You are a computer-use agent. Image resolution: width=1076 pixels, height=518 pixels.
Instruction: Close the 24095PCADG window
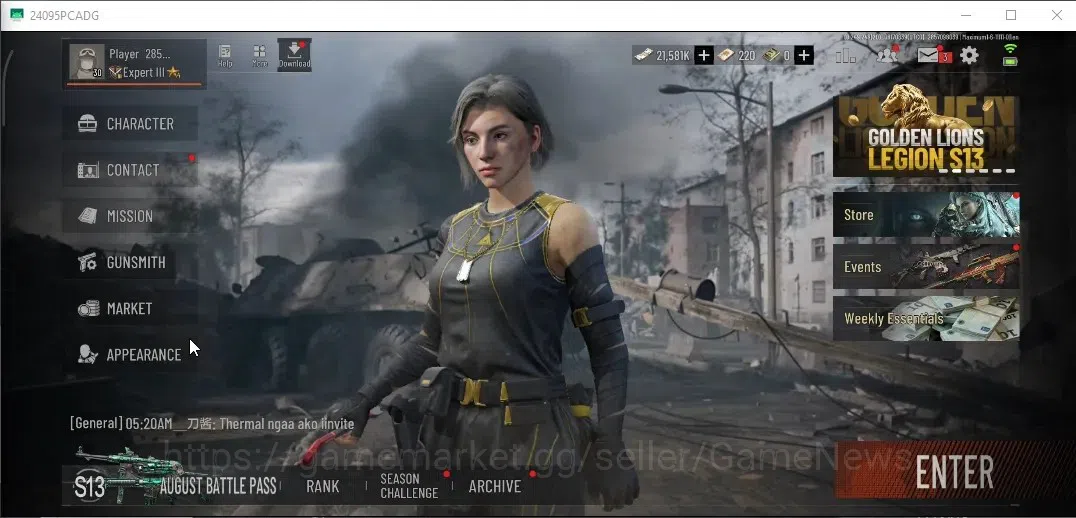click(1057, 15)
